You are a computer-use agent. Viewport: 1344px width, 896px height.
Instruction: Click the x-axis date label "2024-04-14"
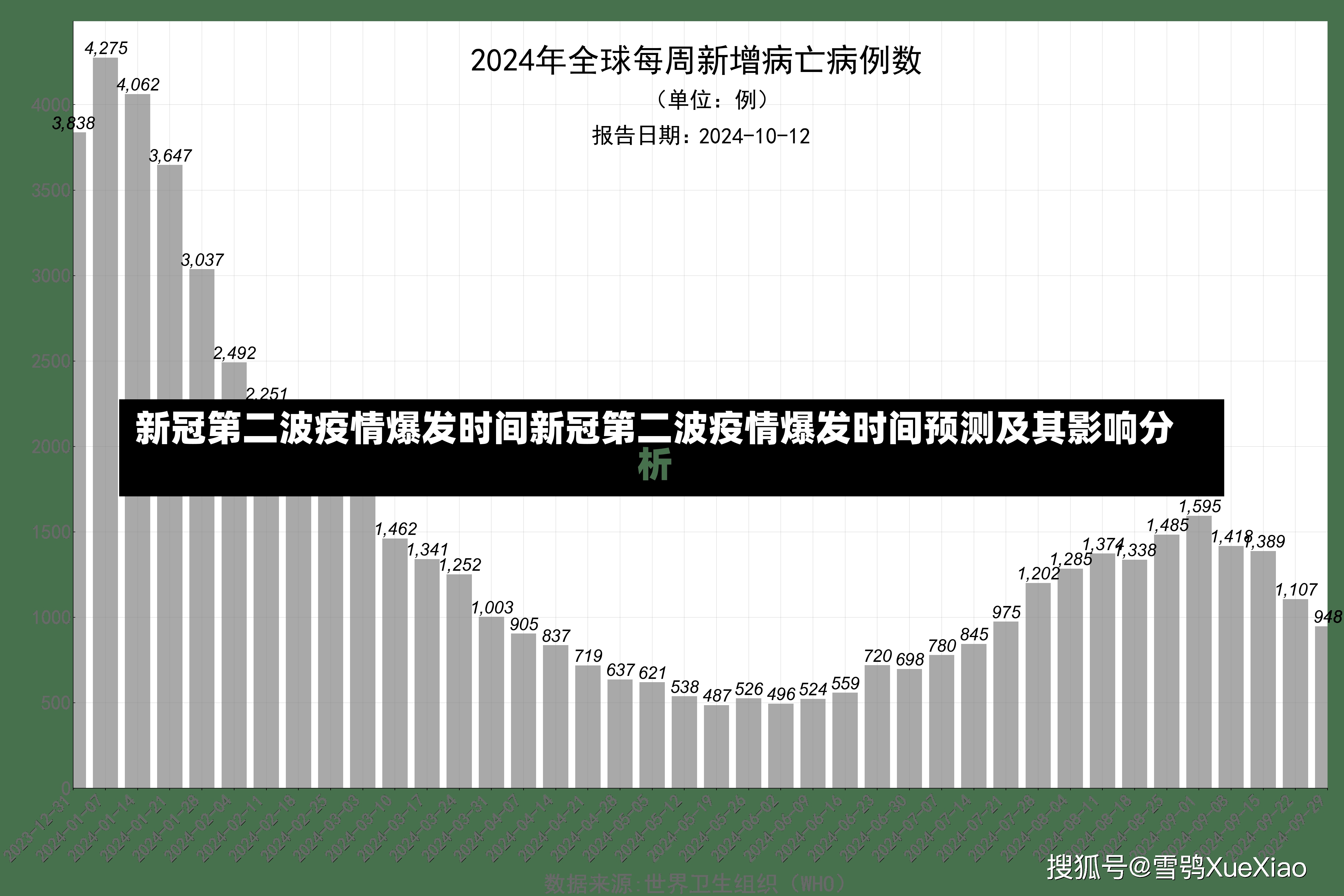pyautogui.click(x=519, y=828)
